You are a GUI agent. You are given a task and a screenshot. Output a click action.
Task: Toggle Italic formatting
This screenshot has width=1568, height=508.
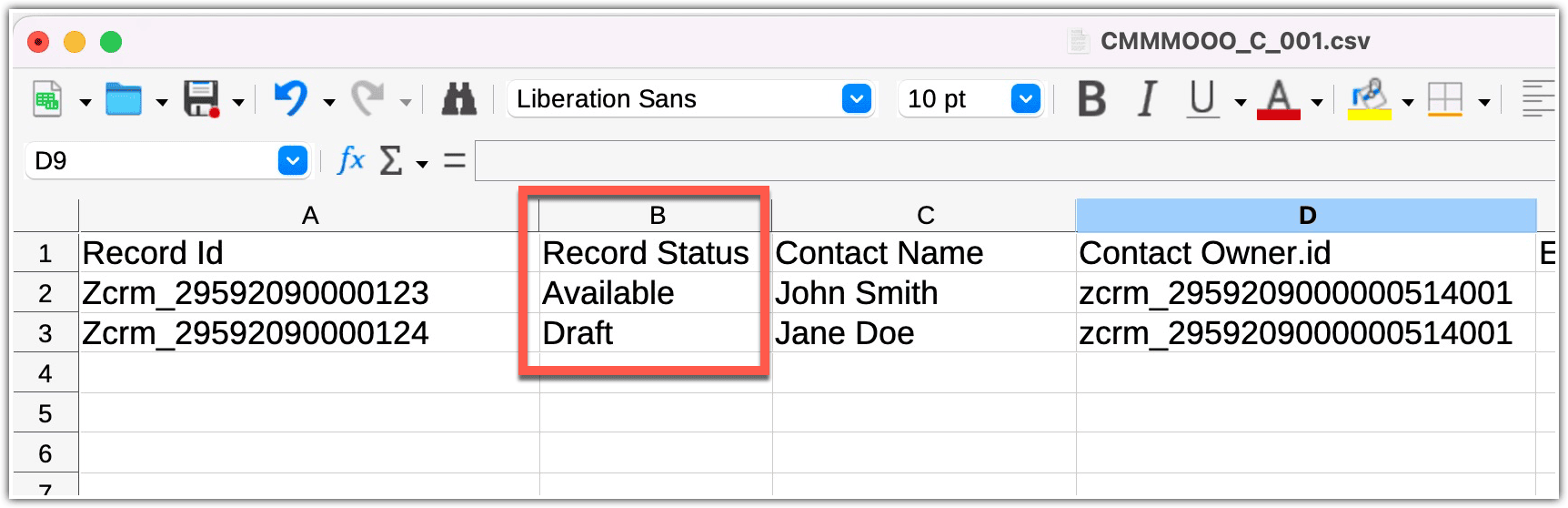[1148, 99]
